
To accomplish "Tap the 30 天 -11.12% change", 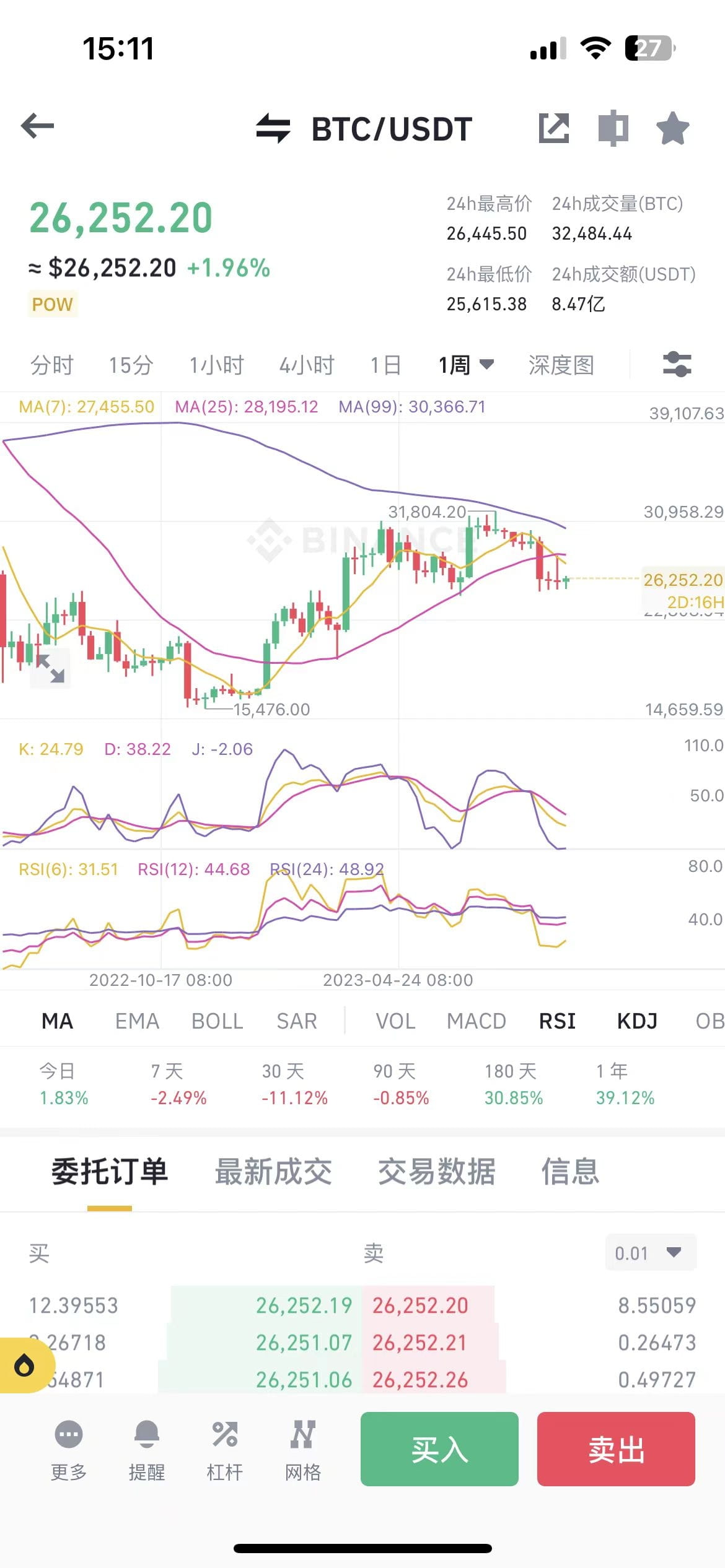I will click(294, 1084).
